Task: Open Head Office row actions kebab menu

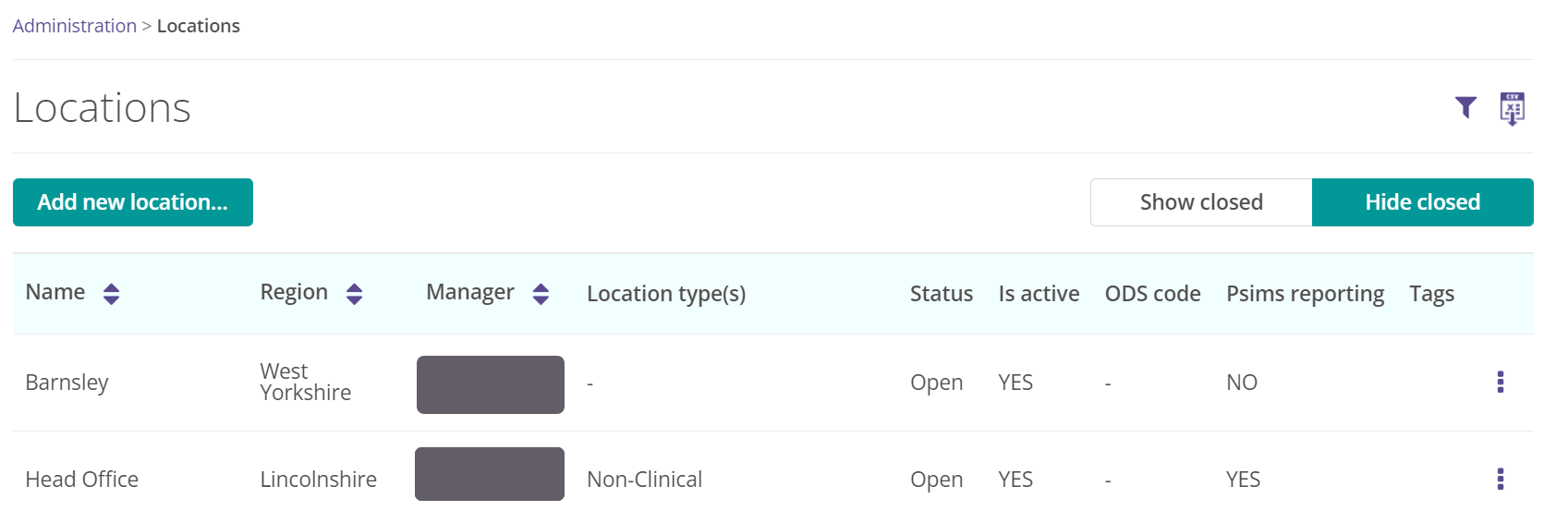Action: [x=1501, y=479]
